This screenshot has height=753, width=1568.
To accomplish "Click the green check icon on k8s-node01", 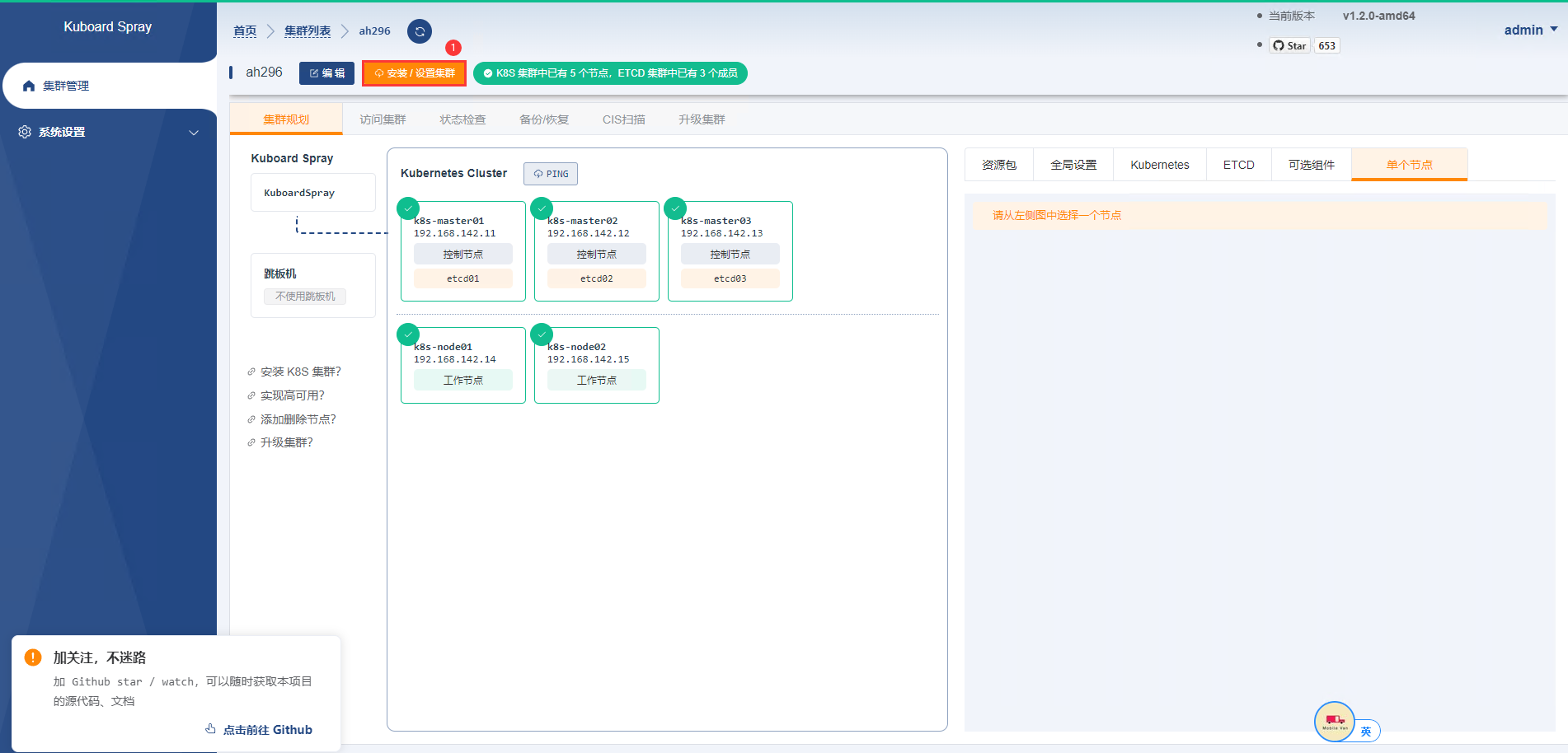I will (408, 334).
